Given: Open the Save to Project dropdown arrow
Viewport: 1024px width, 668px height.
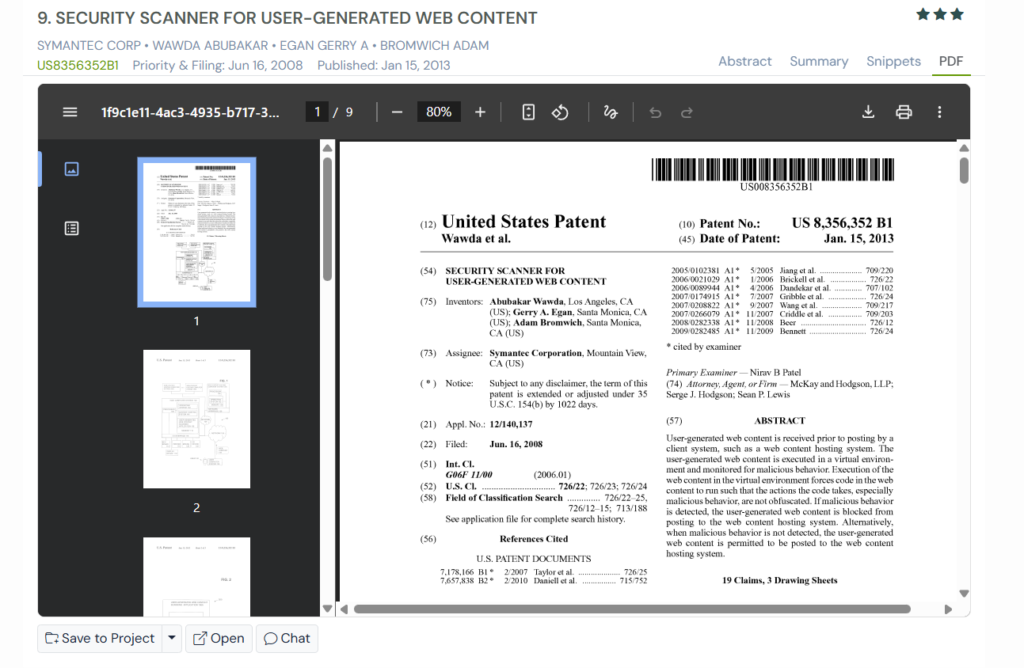Looking at the screenshot, I should tap(170, 638).
